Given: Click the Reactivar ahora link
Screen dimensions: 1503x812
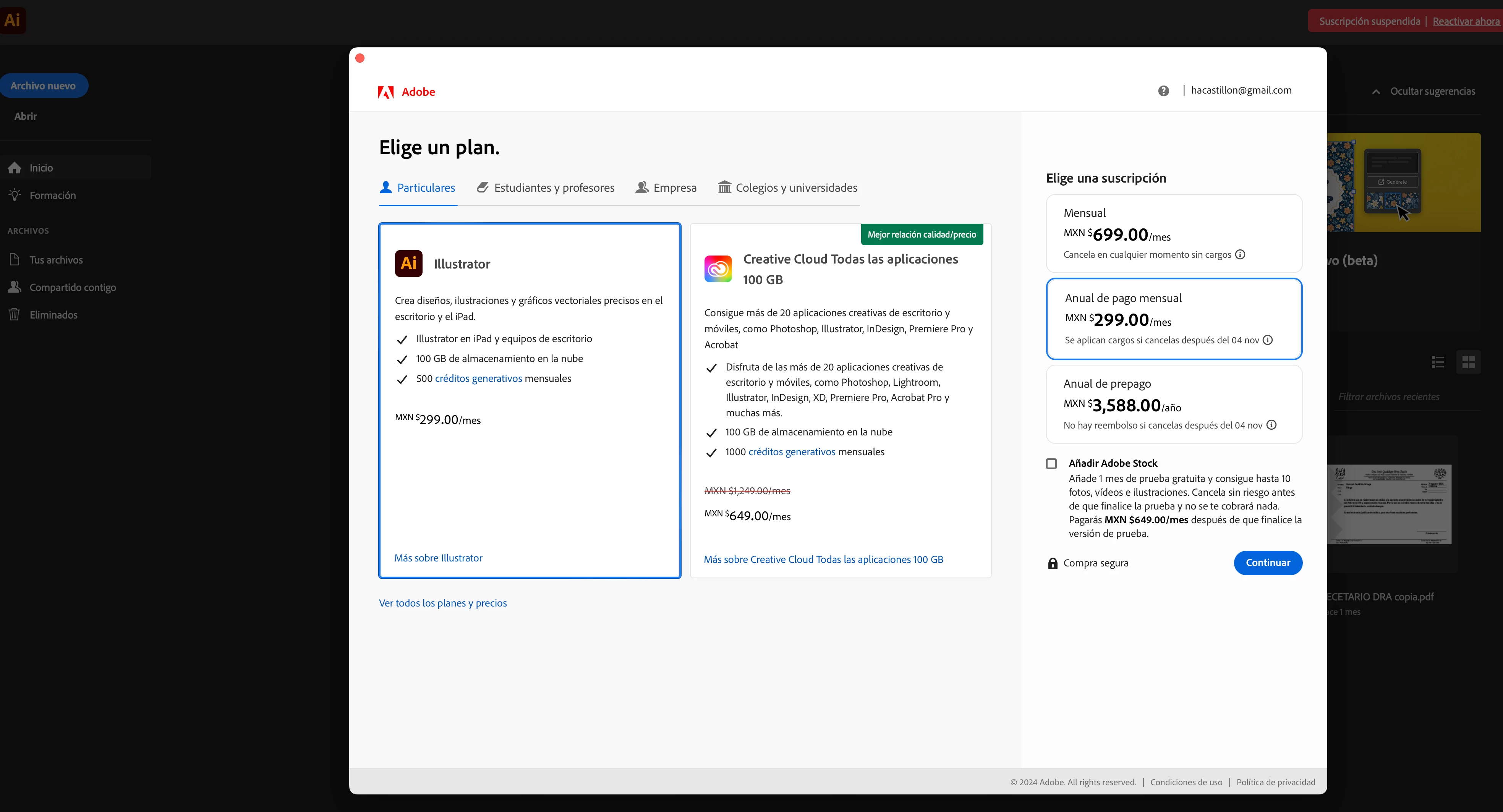Looking at the screenshot, I should pyautogui.click(x=1466, y=22).
